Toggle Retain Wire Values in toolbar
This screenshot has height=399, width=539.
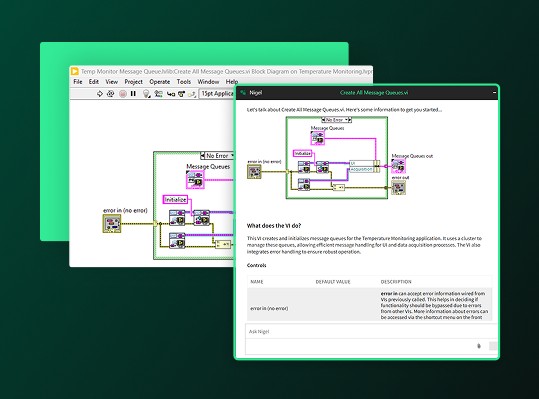pyautogui.click(x=158, y=94)
